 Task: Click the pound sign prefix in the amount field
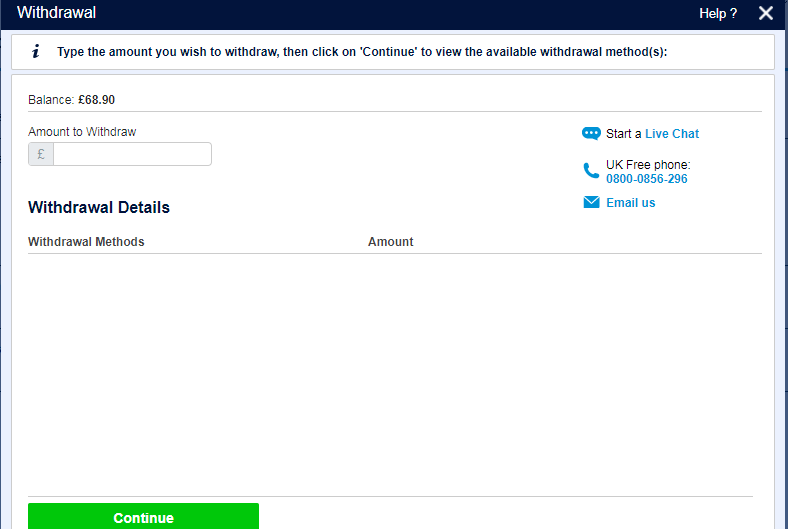click(x=41, y=154)
